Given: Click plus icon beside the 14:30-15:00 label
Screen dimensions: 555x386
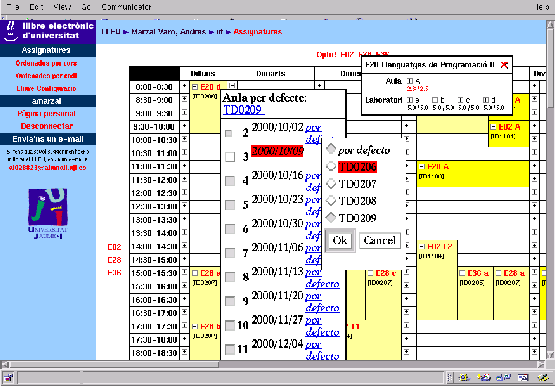Looking at the screenshot, I should coord(184,259).
